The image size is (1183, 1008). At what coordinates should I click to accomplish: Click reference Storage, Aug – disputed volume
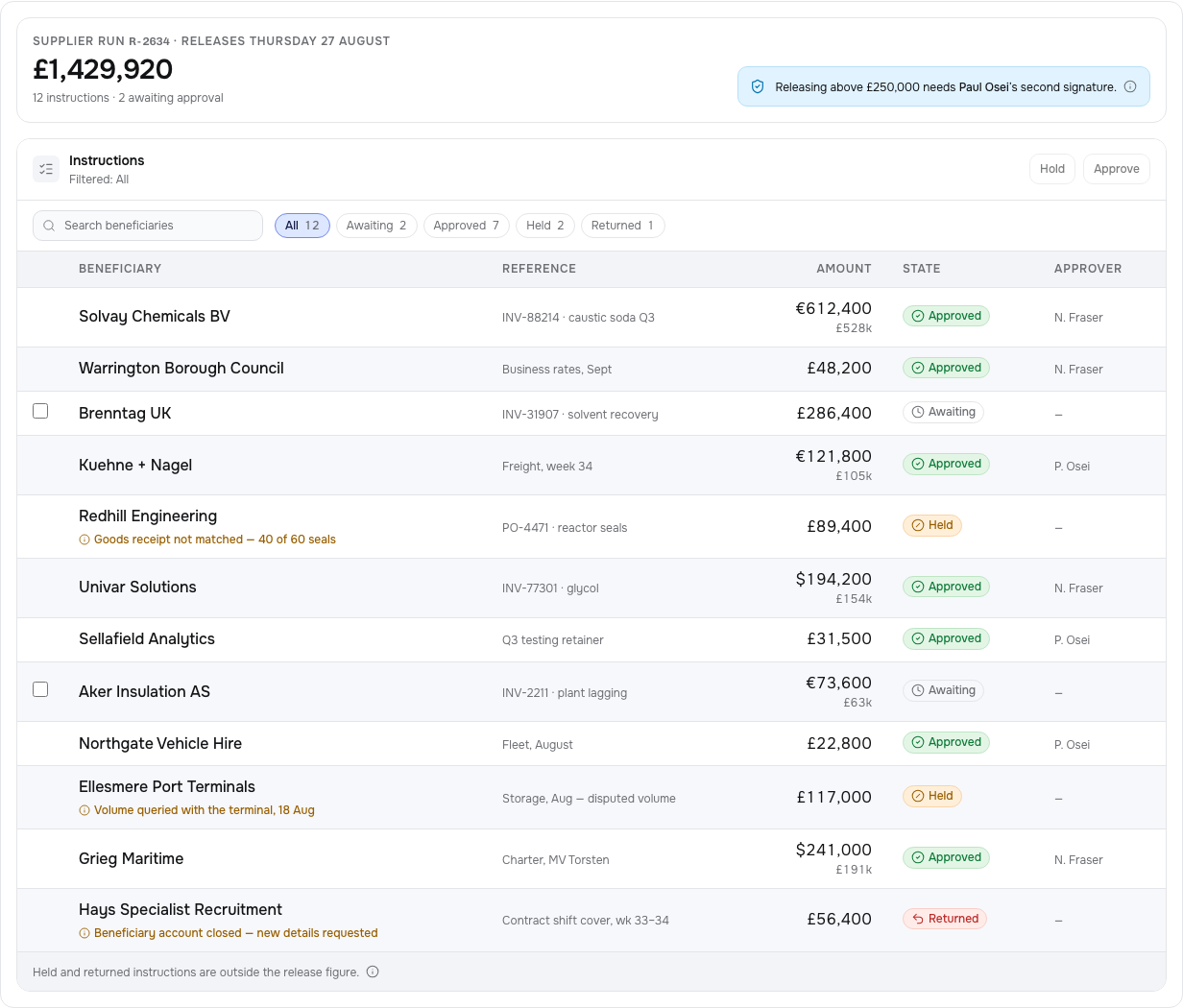click(589, 799)
